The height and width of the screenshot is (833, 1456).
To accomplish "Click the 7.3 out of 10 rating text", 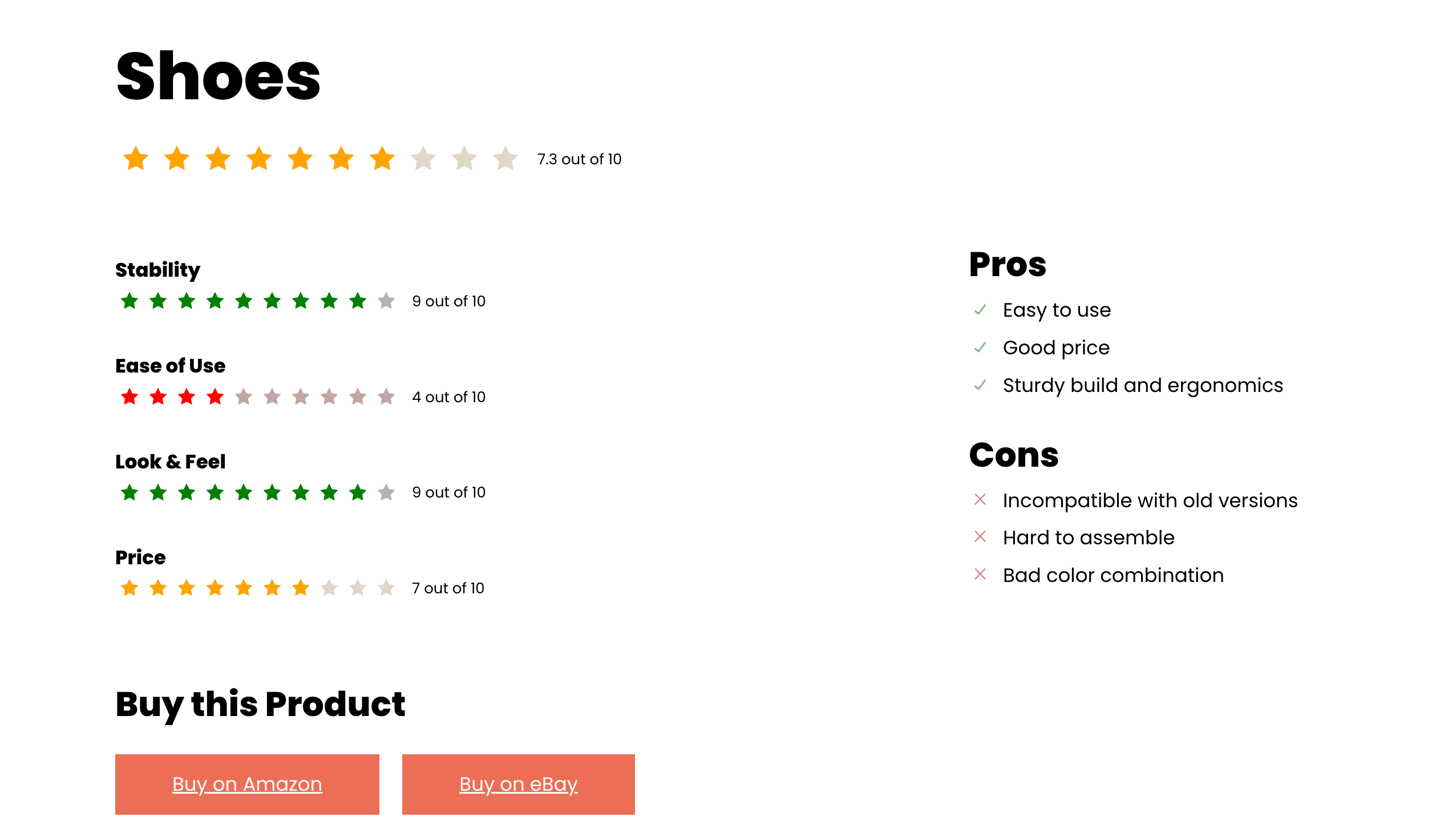I will (579, 159).
